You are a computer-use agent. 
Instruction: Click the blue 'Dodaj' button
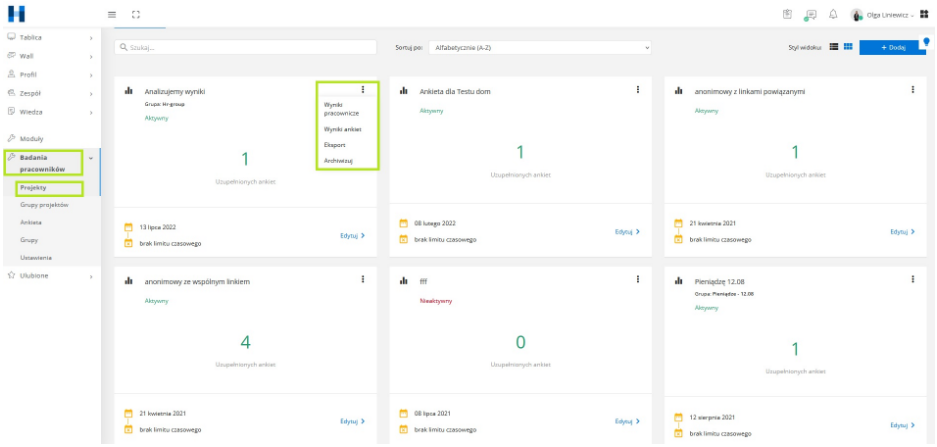(x=890, y=47)
